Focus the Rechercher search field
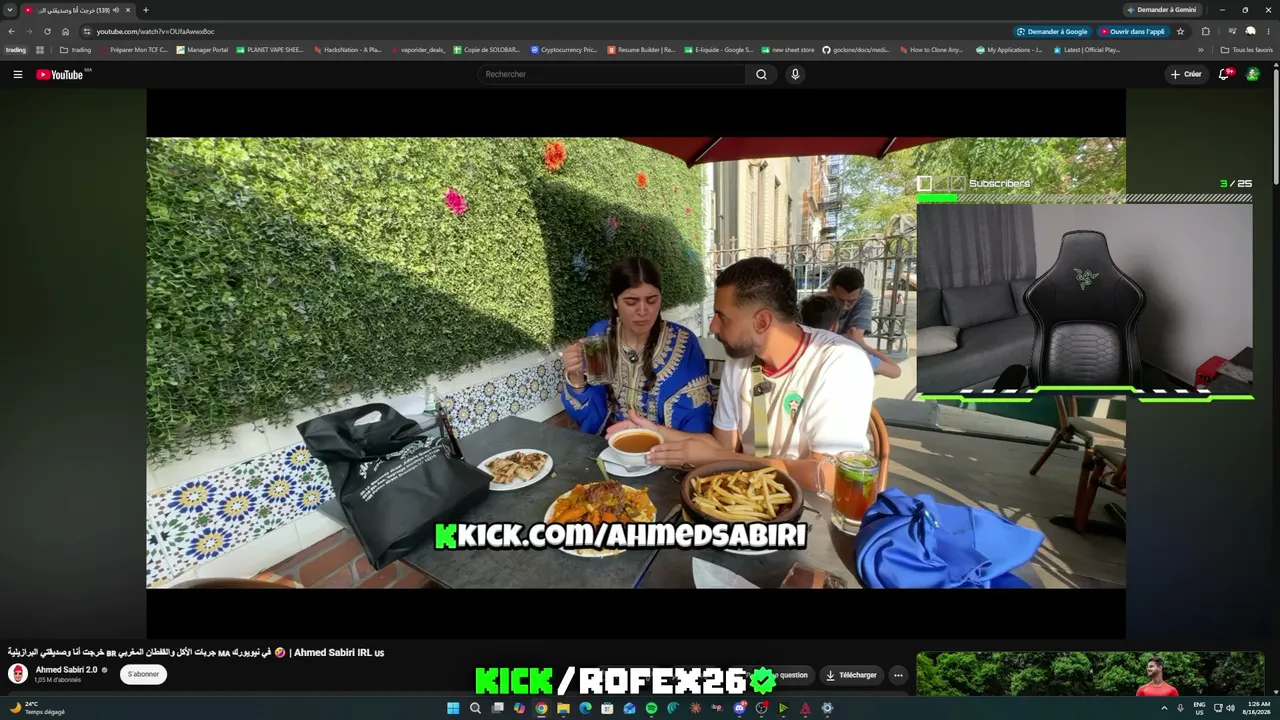 pos(613,74)
